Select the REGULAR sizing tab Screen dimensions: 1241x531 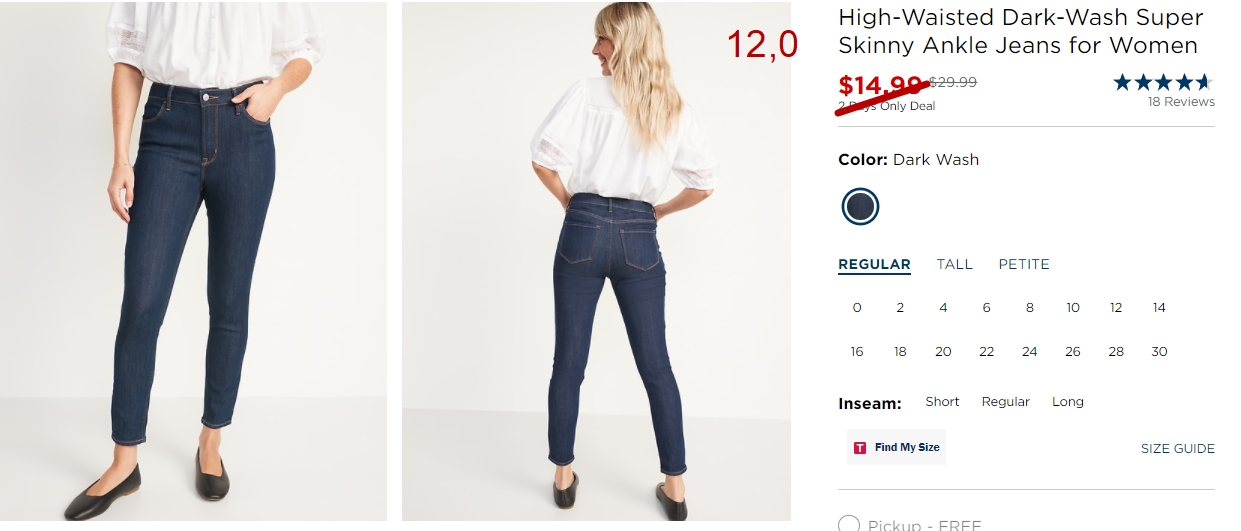pyautogui.click(x=874, y=264)
